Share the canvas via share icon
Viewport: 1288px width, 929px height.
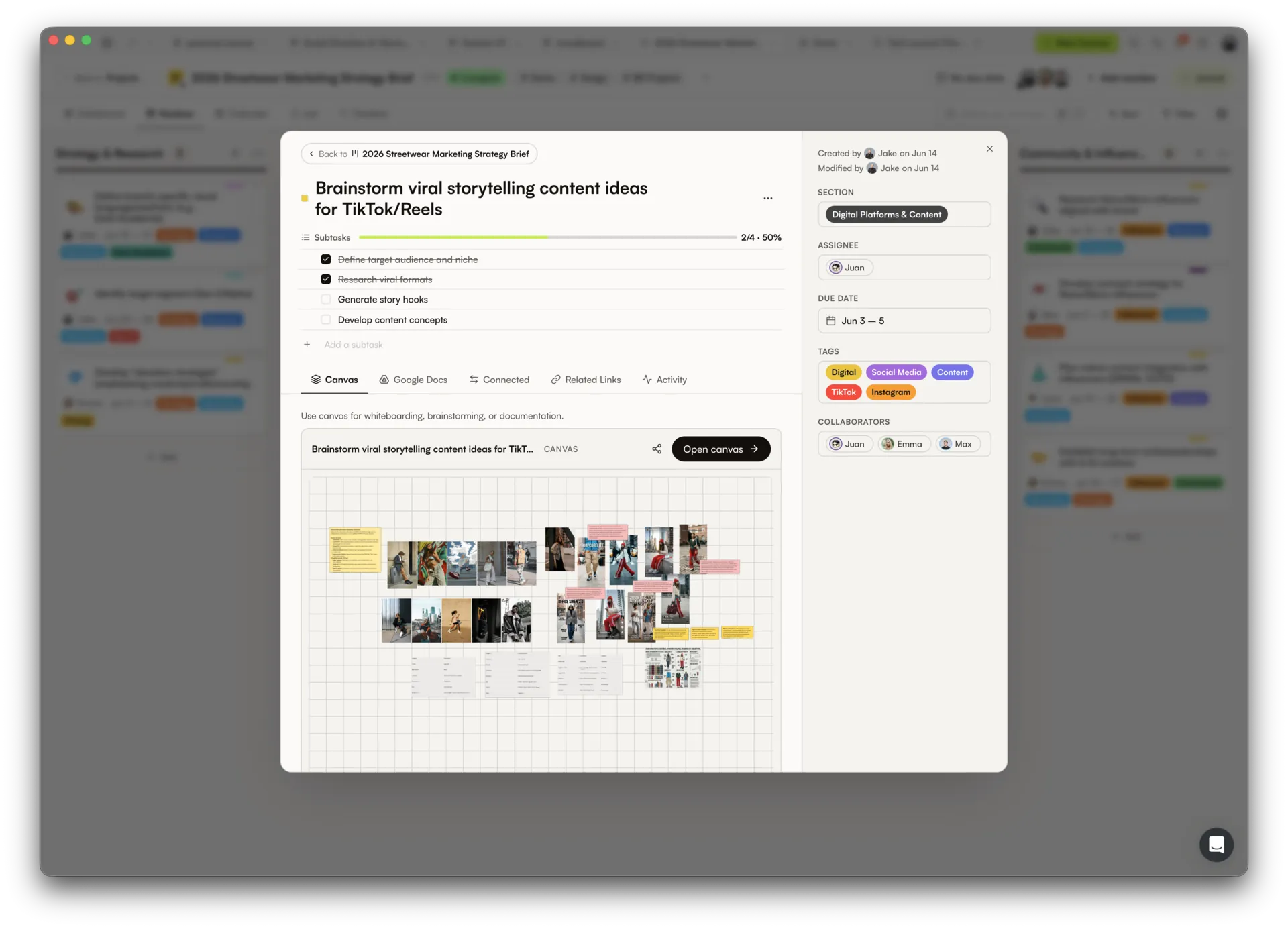click(x=657, y=449)
